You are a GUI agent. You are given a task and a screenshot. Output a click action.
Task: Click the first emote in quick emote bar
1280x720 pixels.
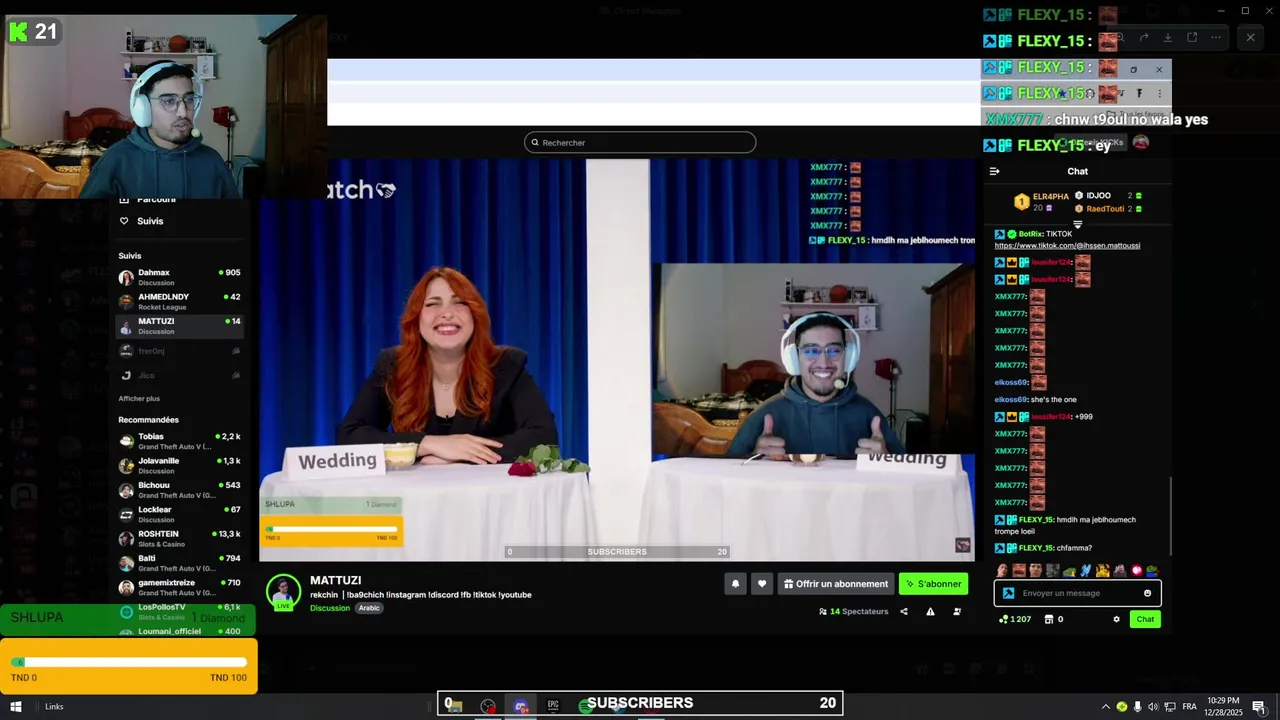[1002, 571]
